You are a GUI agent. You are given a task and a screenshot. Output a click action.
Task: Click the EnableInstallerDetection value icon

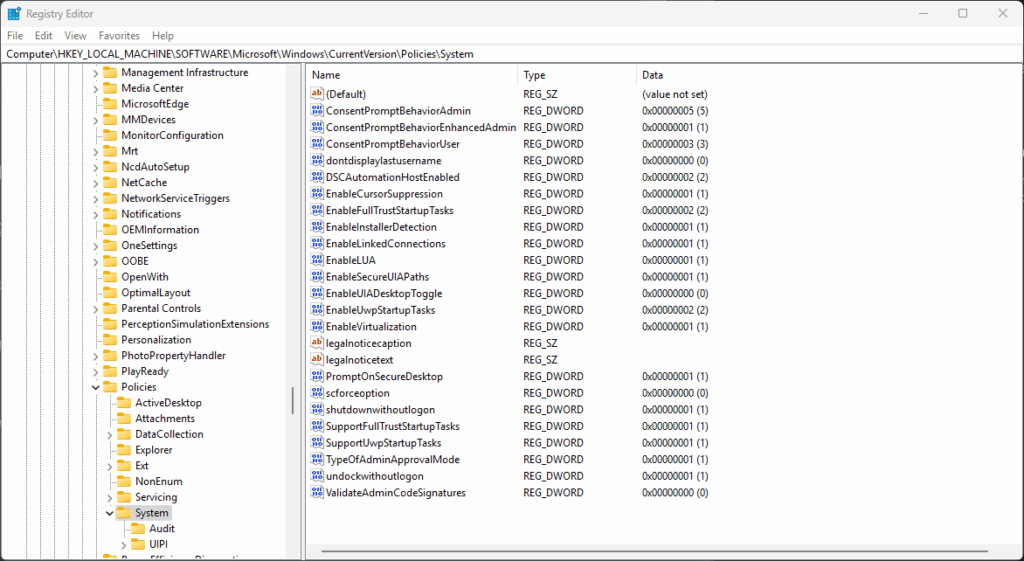(317, 227)
